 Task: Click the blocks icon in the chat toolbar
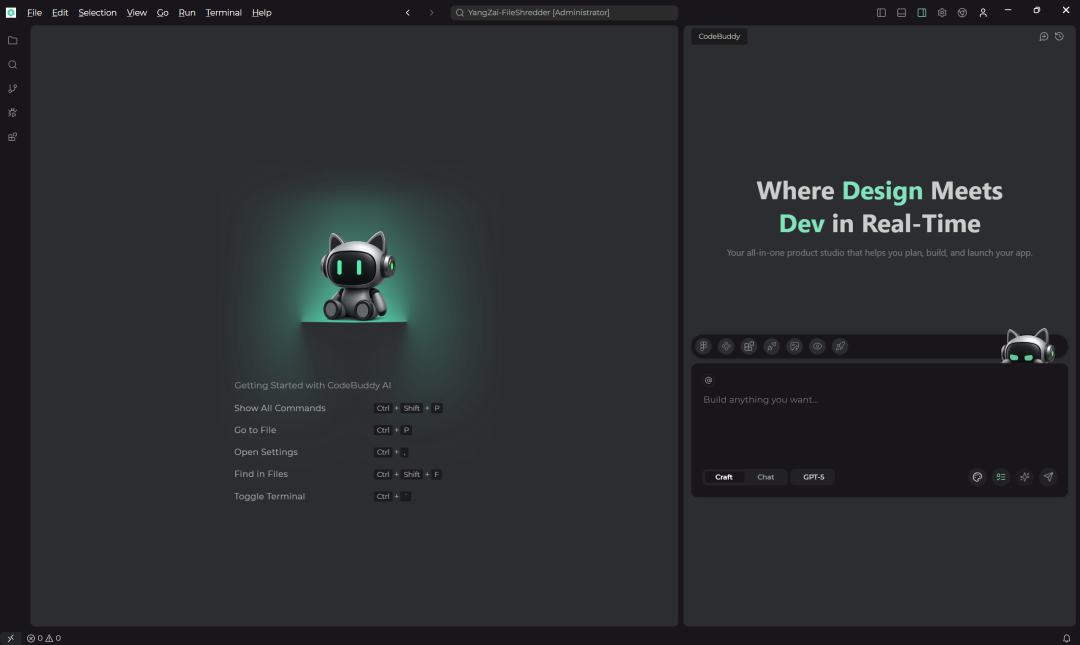[x=749, y=347]
